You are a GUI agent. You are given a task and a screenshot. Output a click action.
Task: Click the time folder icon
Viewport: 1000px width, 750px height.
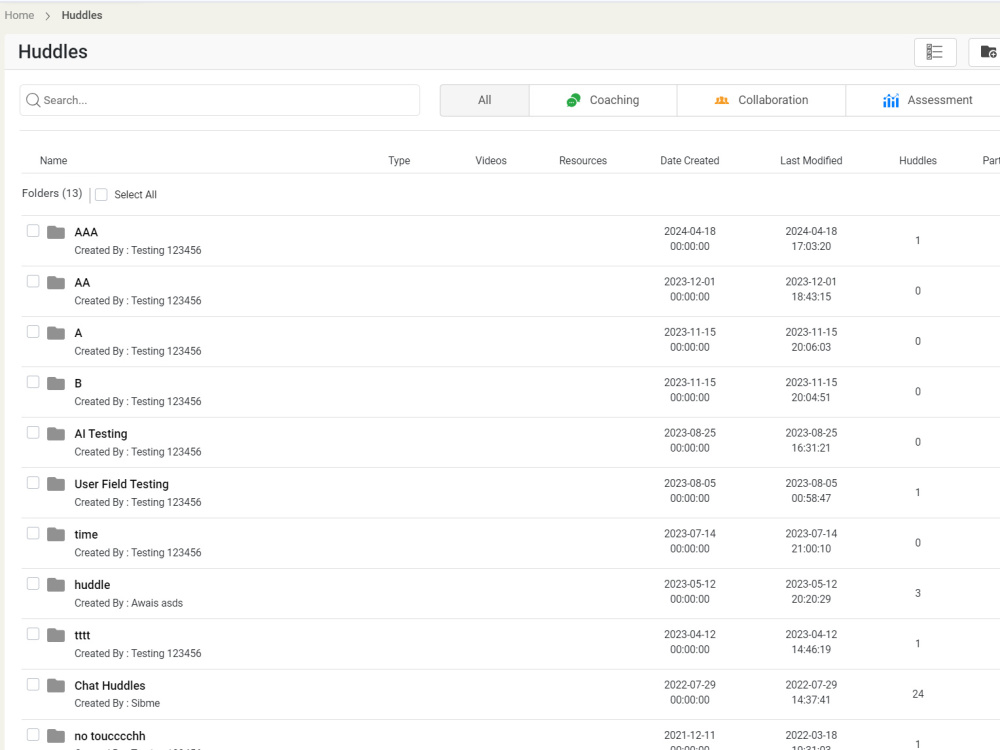(56, 534)
